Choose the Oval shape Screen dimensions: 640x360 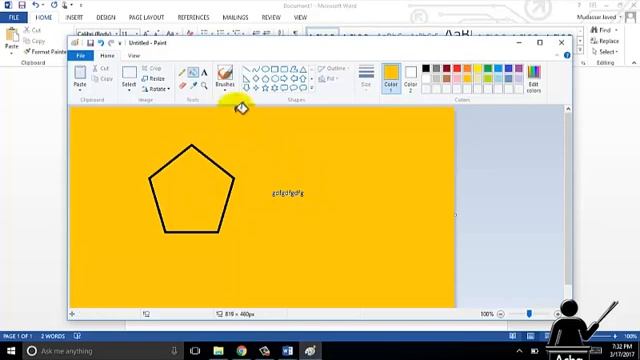pos(265,69)
